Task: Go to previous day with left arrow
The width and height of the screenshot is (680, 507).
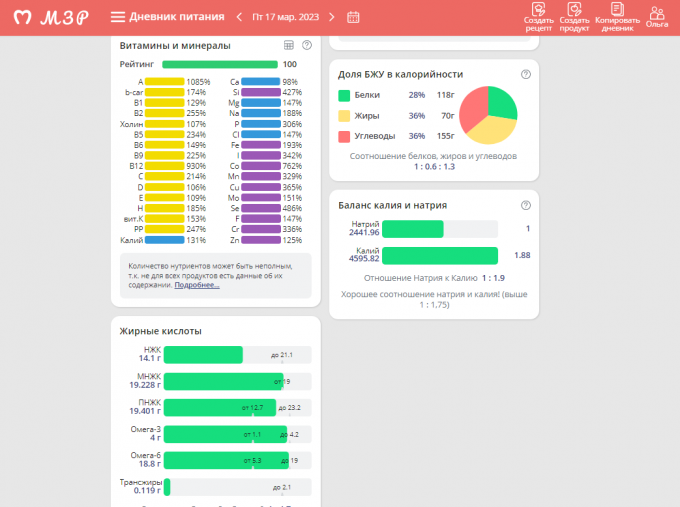Action: tap(239, 17)
